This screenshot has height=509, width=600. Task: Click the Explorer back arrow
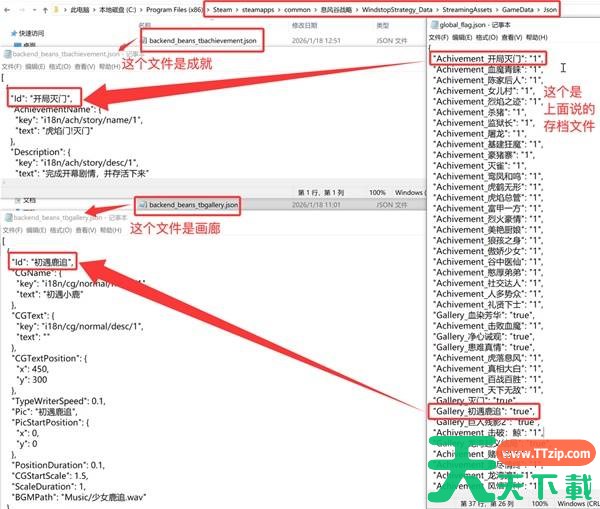(7, 10)
